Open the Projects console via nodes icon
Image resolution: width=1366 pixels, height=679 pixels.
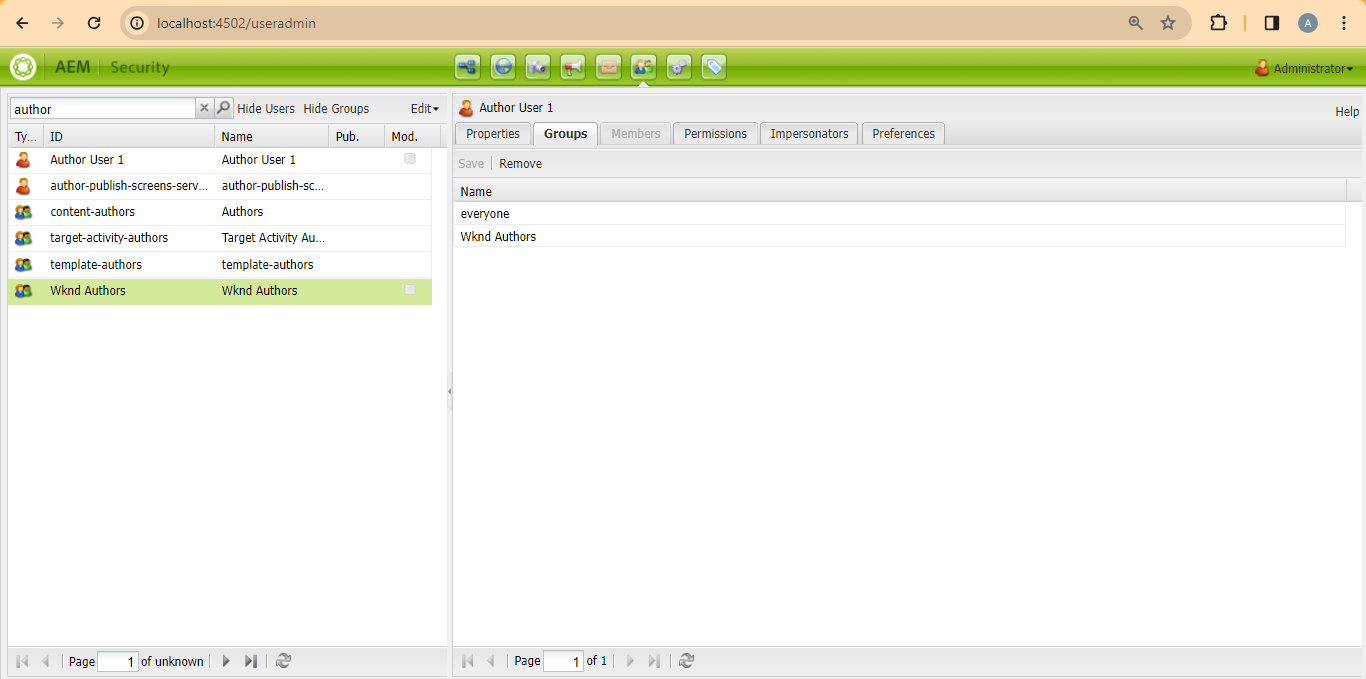(467, 67)
